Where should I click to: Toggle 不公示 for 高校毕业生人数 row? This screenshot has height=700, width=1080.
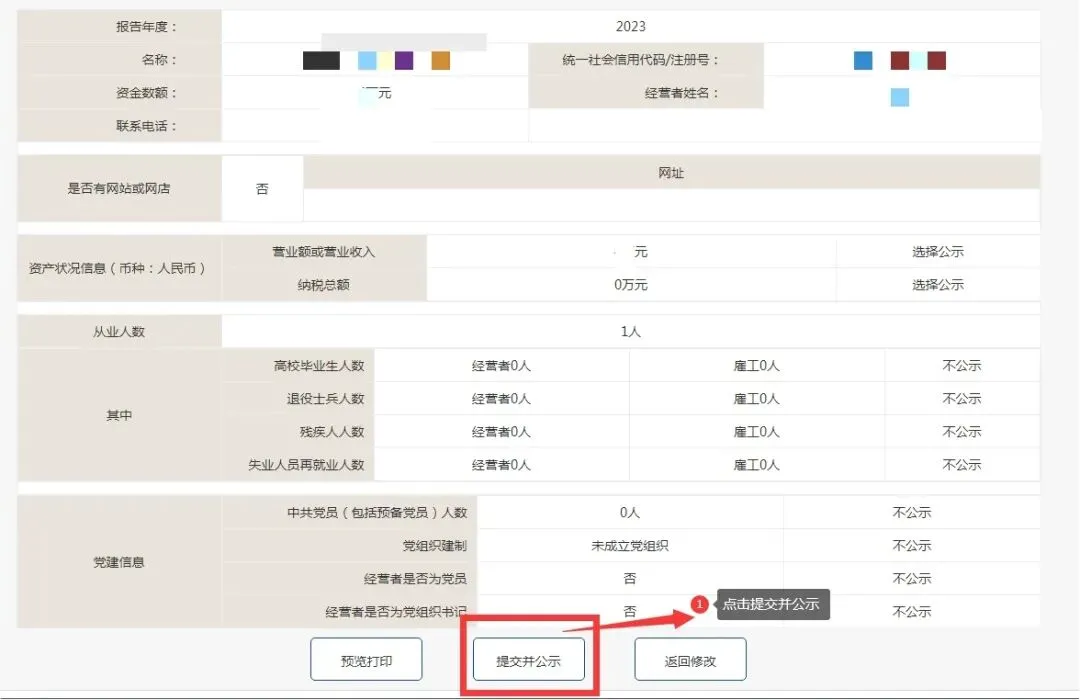961,365
